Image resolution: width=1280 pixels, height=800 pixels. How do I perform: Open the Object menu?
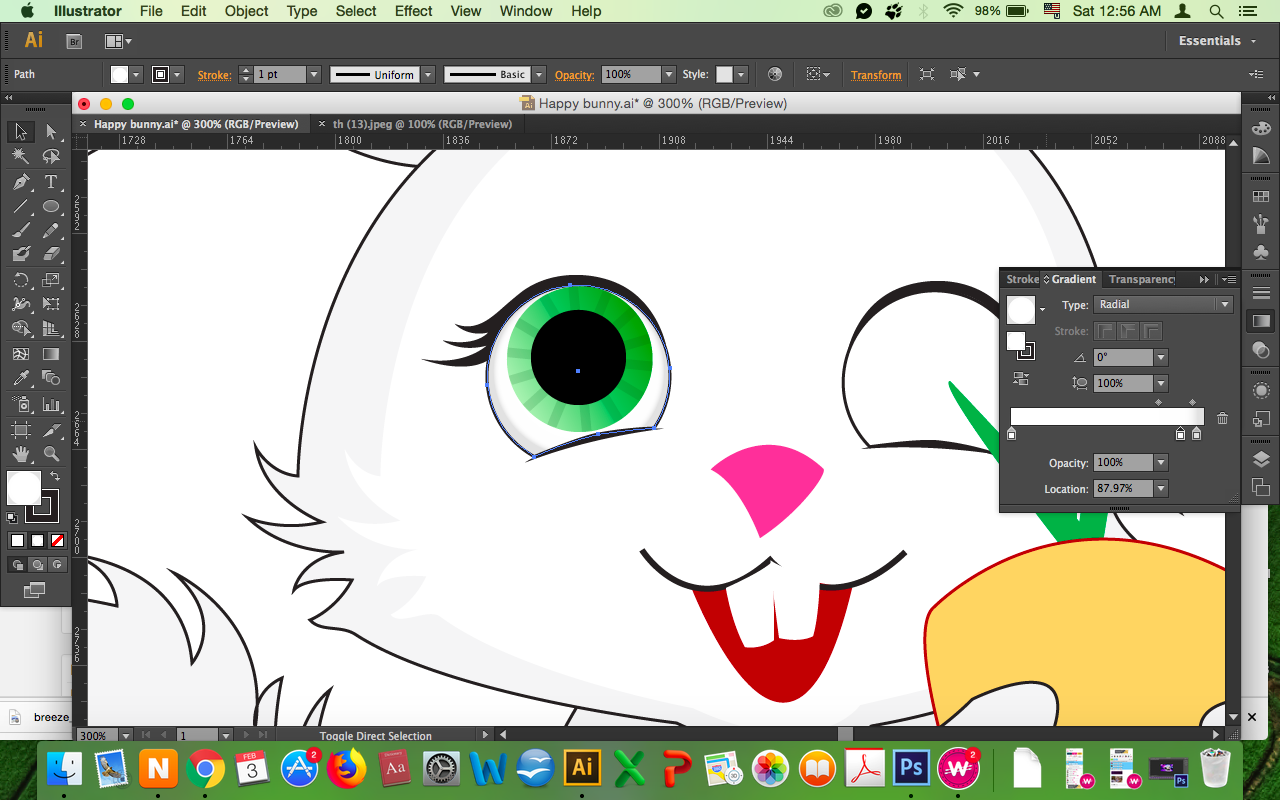tap(247, 11)
